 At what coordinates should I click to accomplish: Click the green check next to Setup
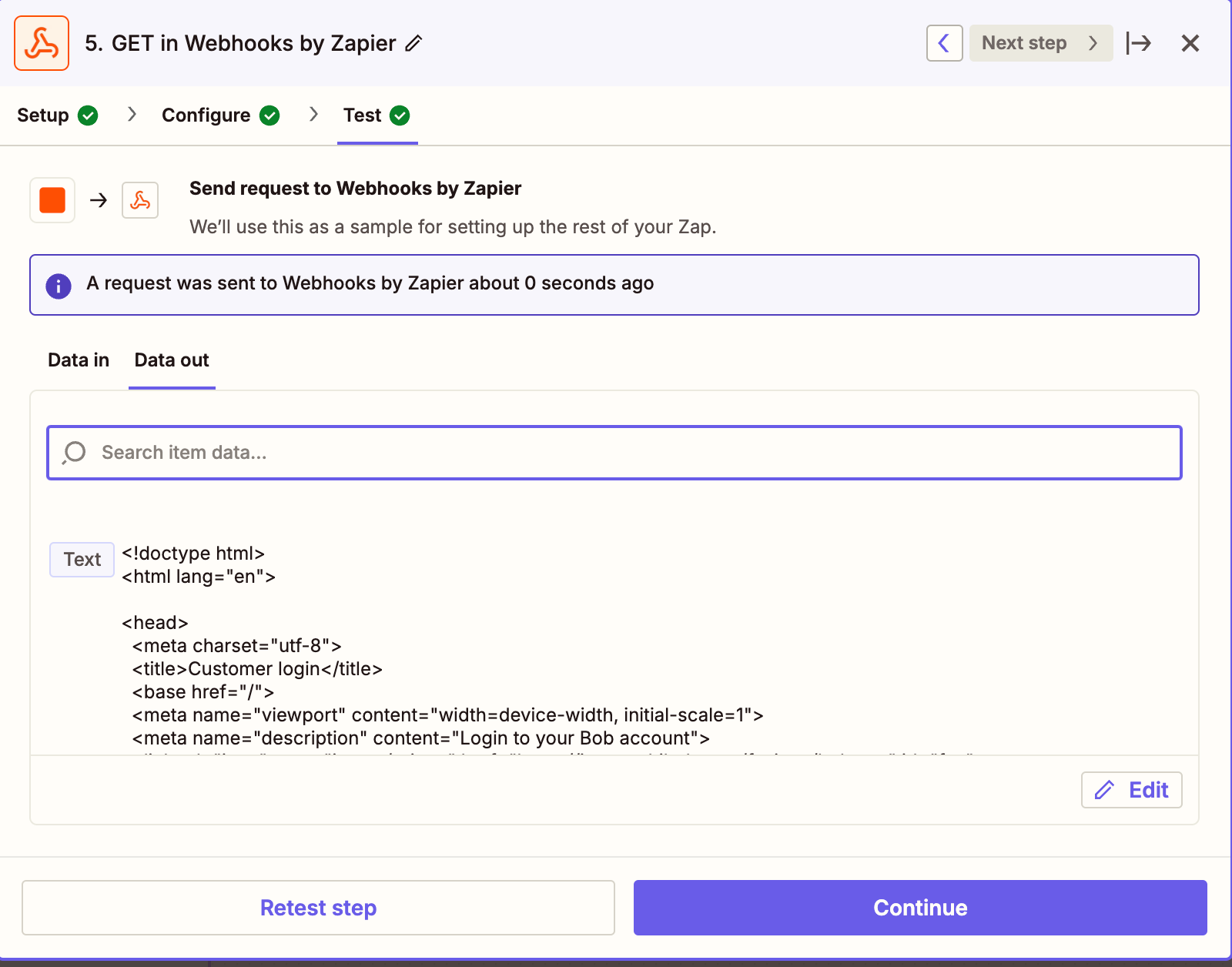pyautogui.click(x=89, y=115)
